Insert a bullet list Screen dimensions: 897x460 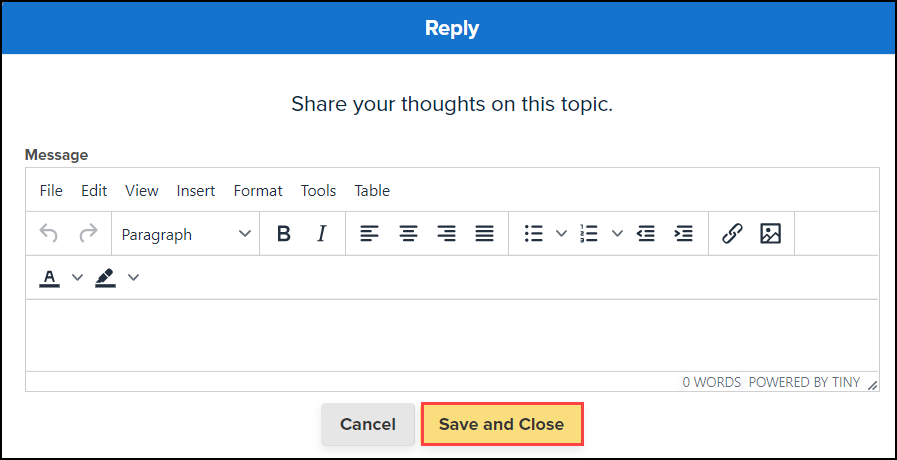(534, 234)
